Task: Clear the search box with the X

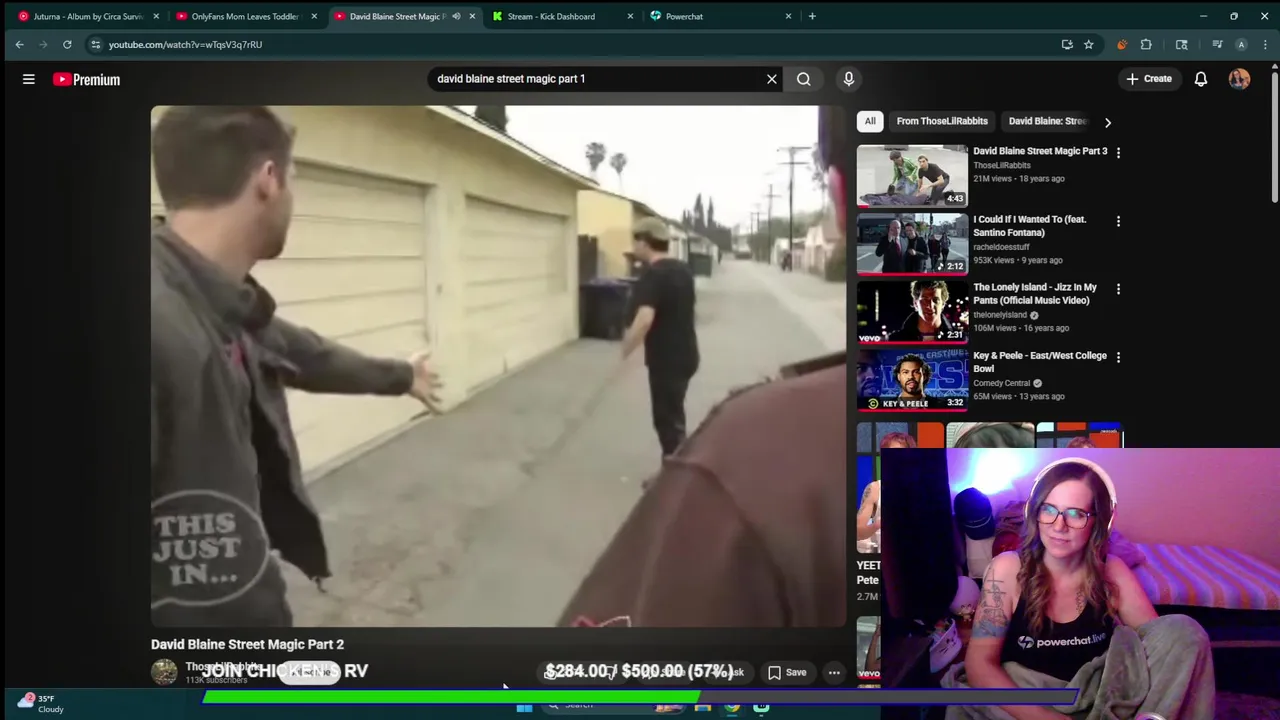Action: coord(771,79)
